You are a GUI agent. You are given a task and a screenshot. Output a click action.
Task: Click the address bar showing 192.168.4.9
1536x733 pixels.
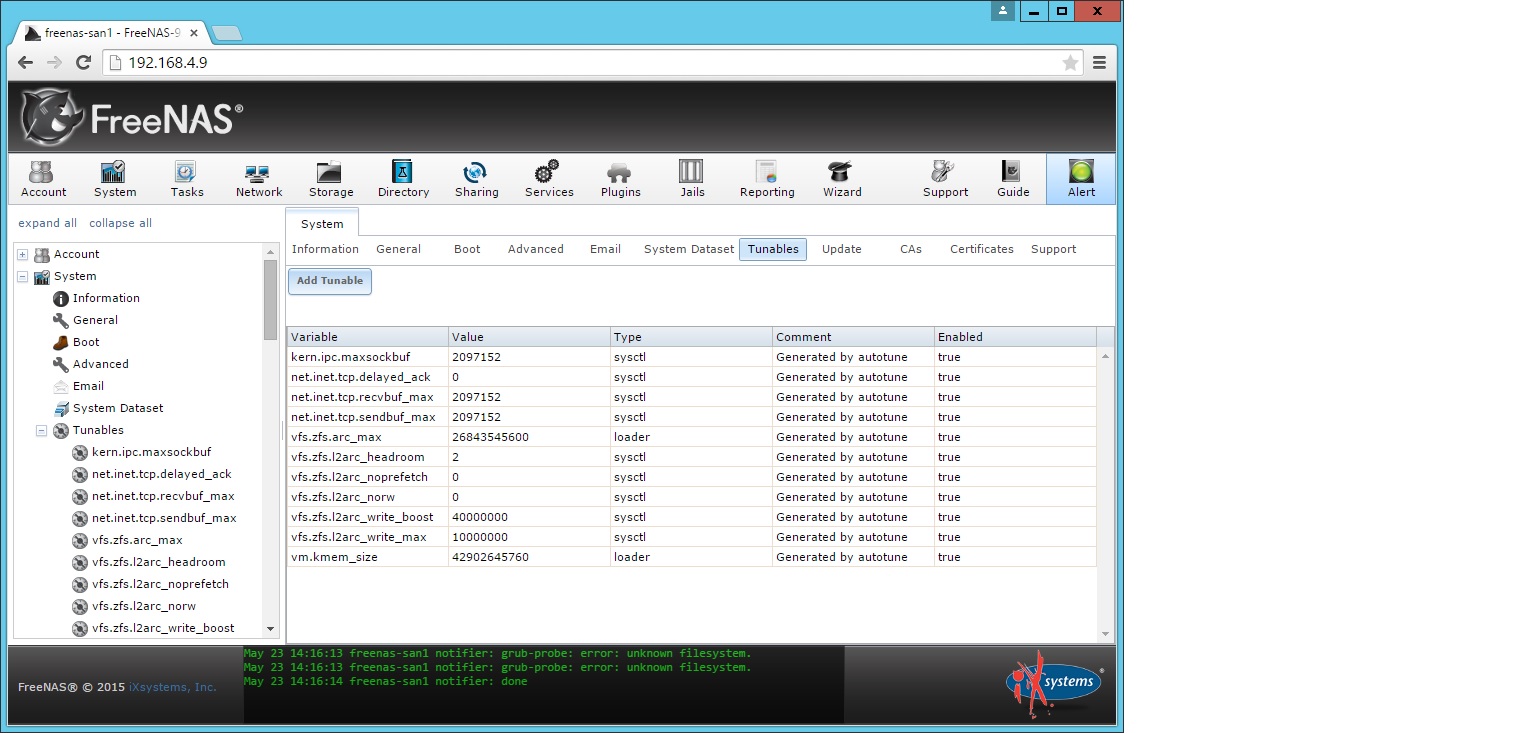coord(592,62)
